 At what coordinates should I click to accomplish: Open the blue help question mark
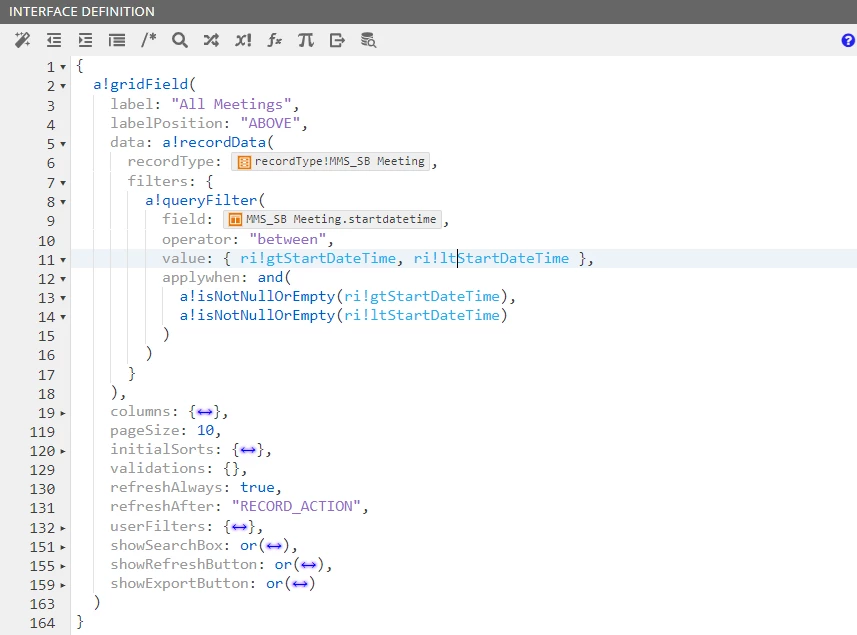(848, 40)
